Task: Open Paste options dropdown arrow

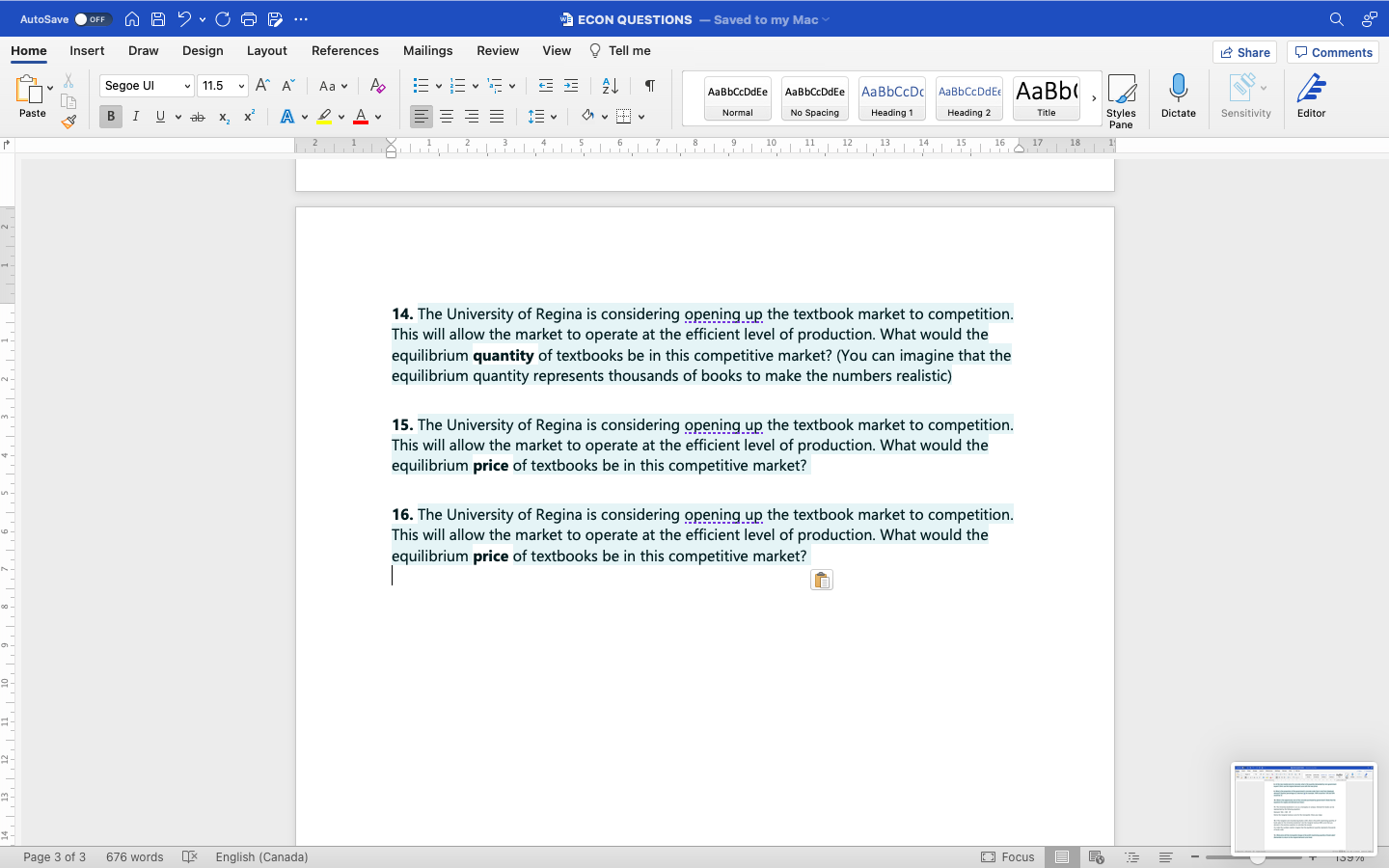Action: [50, 88]
